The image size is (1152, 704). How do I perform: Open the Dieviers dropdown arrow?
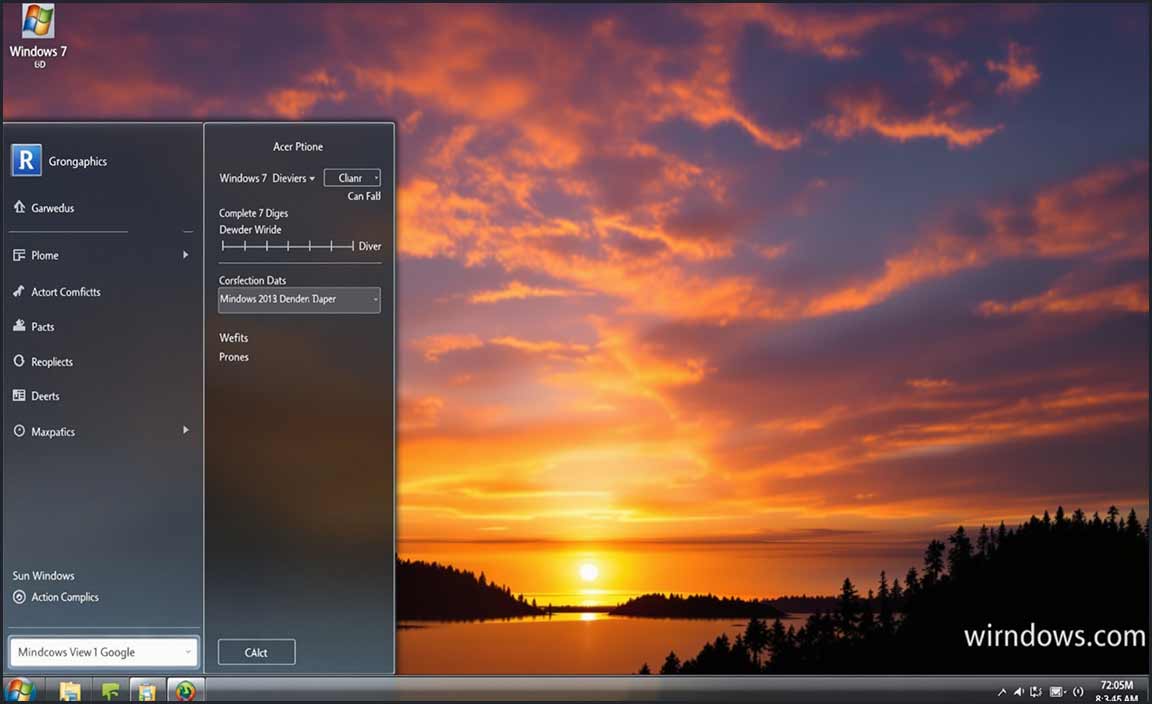click(x=312, y=179)
